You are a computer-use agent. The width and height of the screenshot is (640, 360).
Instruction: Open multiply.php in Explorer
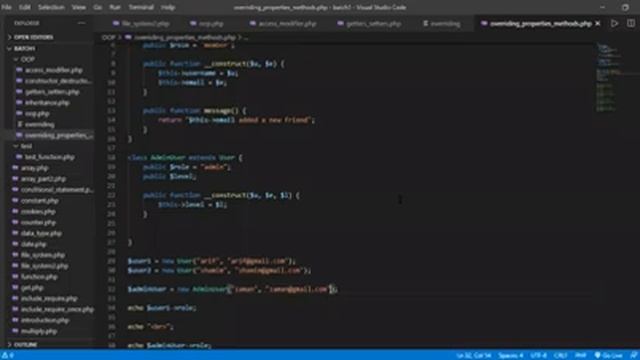point(39,331)
